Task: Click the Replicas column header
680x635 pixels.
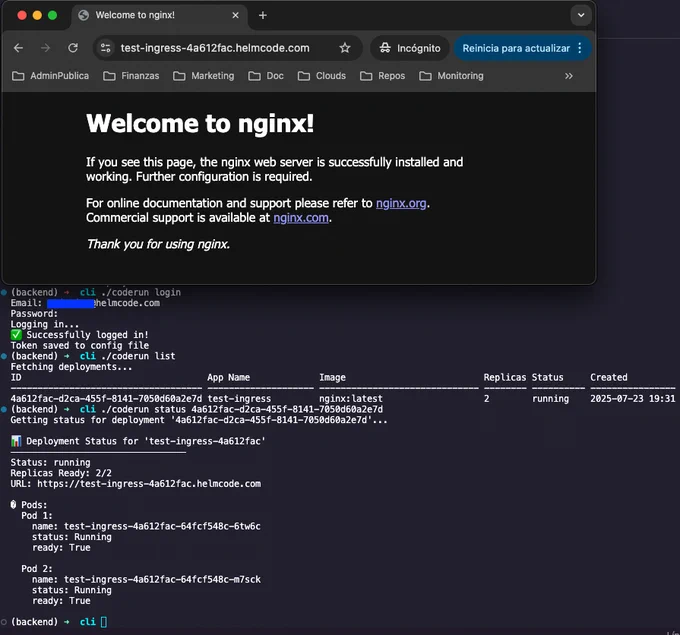Action: [505, 377]
